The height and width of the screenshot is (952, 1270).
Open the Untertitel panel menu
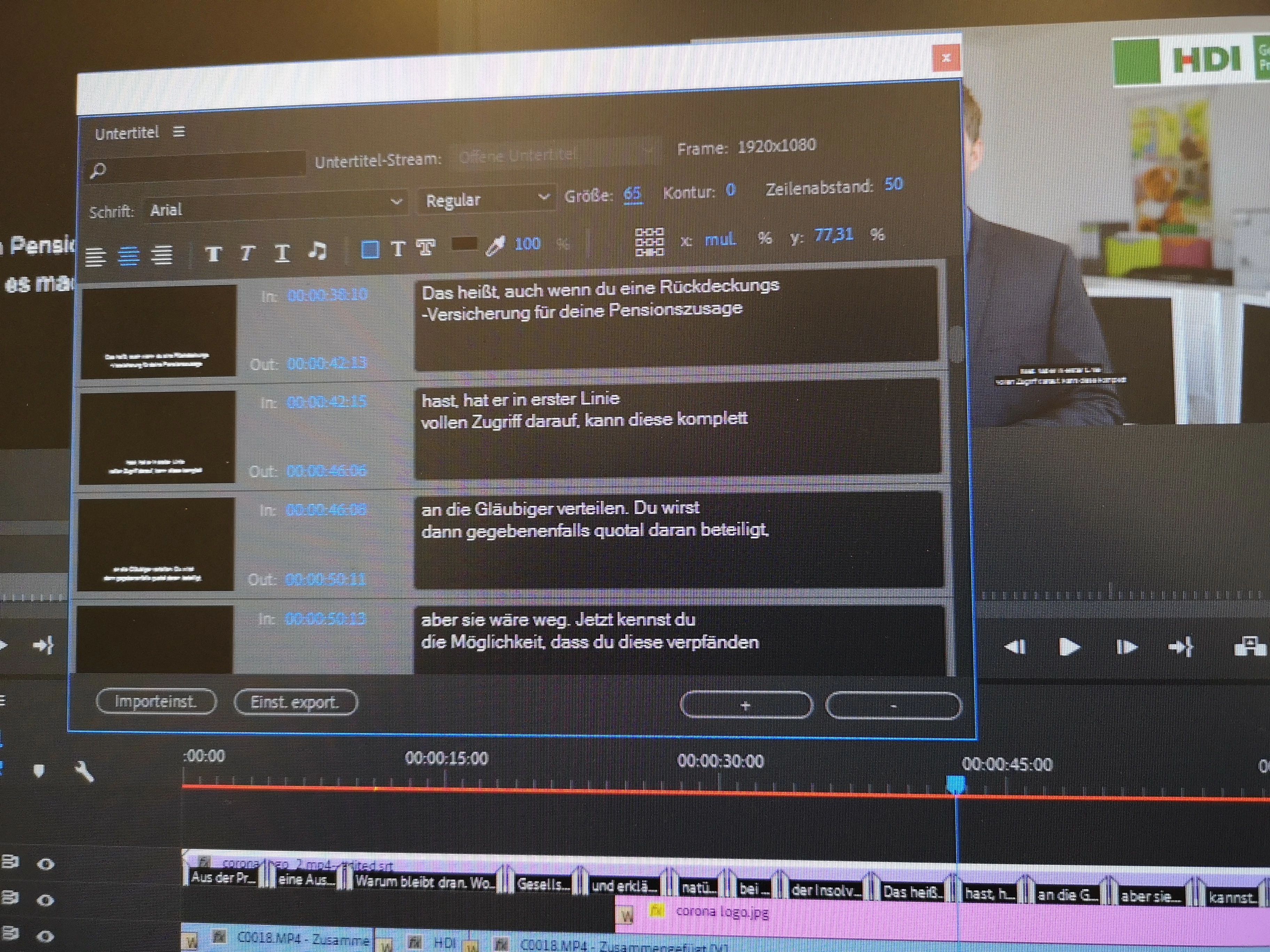[179, 132]
